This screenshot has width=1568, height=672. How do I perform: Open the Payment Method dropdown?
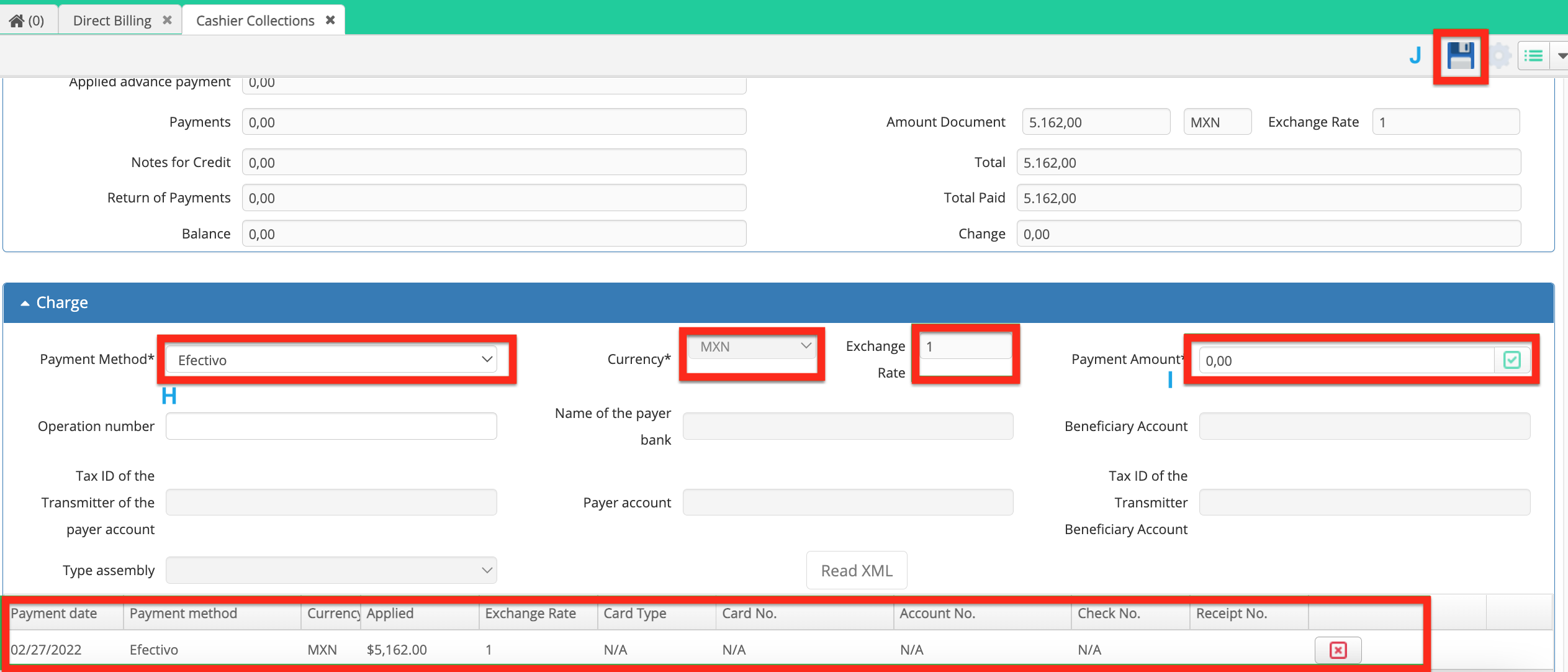331,360
